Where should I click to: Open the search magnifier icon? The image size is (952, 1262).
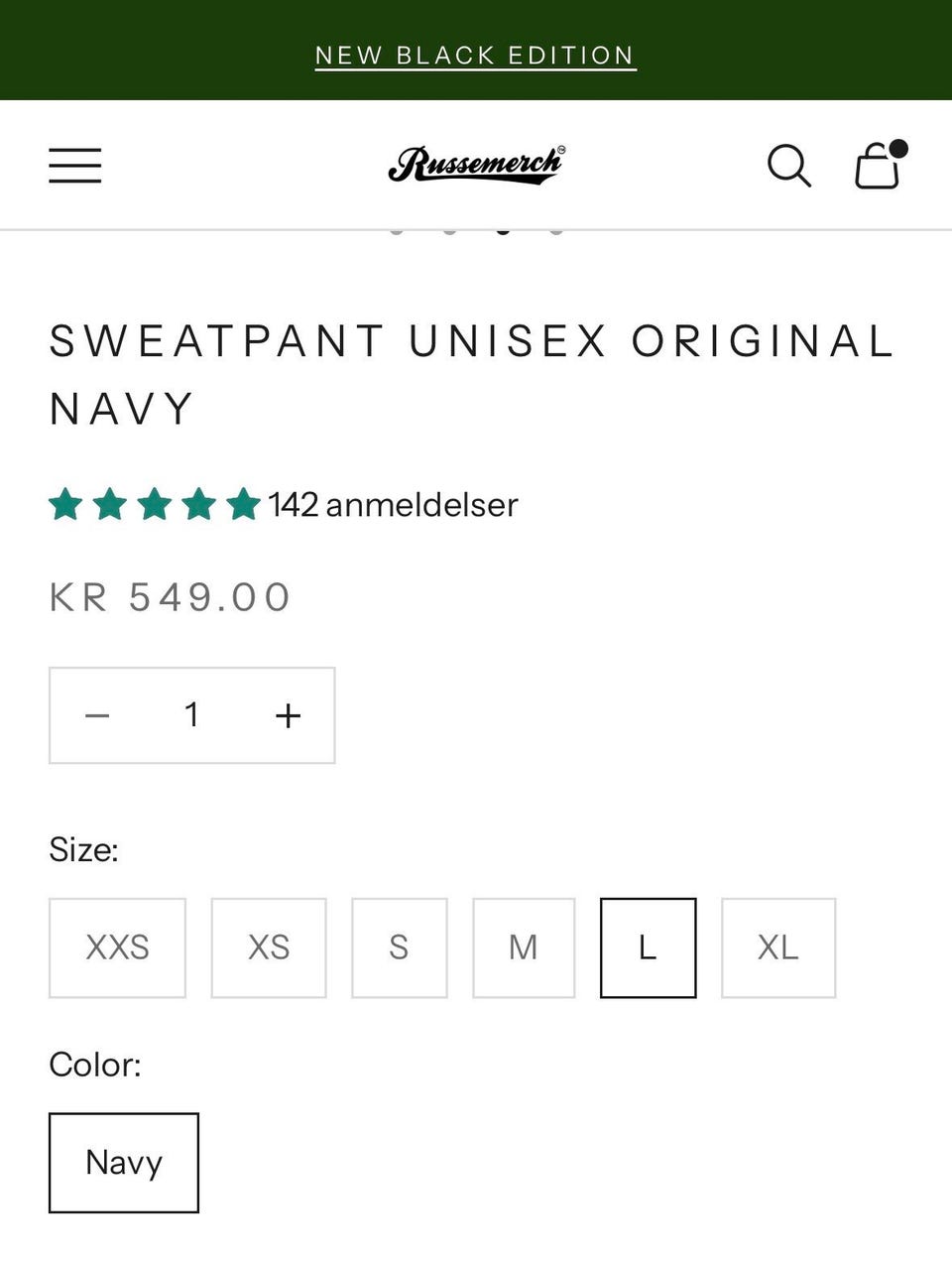pyautogui.click(x=789, y=166)
